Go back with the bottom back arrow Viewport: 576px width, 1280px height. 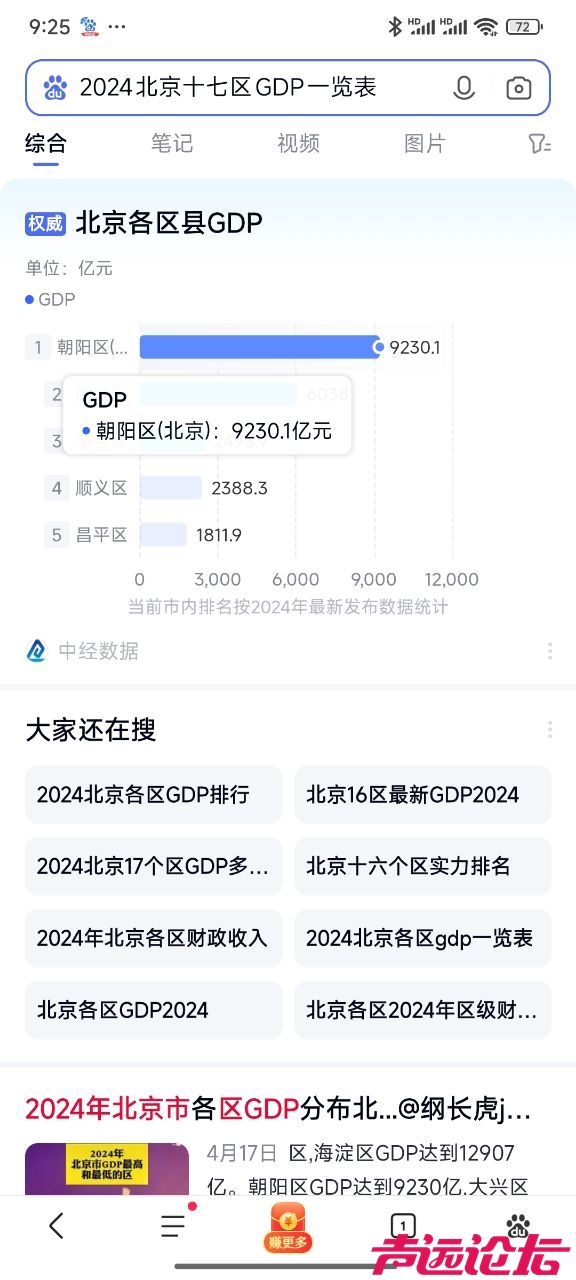[57, 1226]
